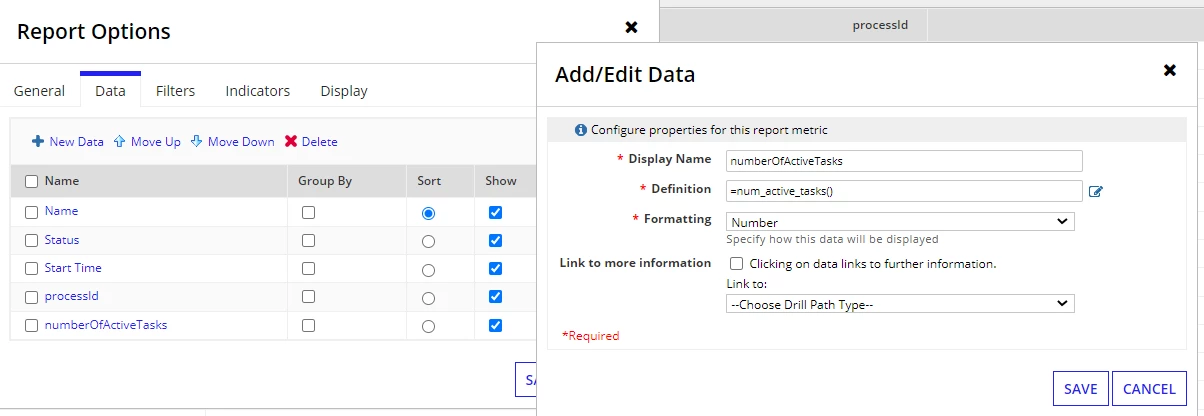Select the Sort radio for Status row
This screenshot has height=416, width=1204.
pos(428,241)
